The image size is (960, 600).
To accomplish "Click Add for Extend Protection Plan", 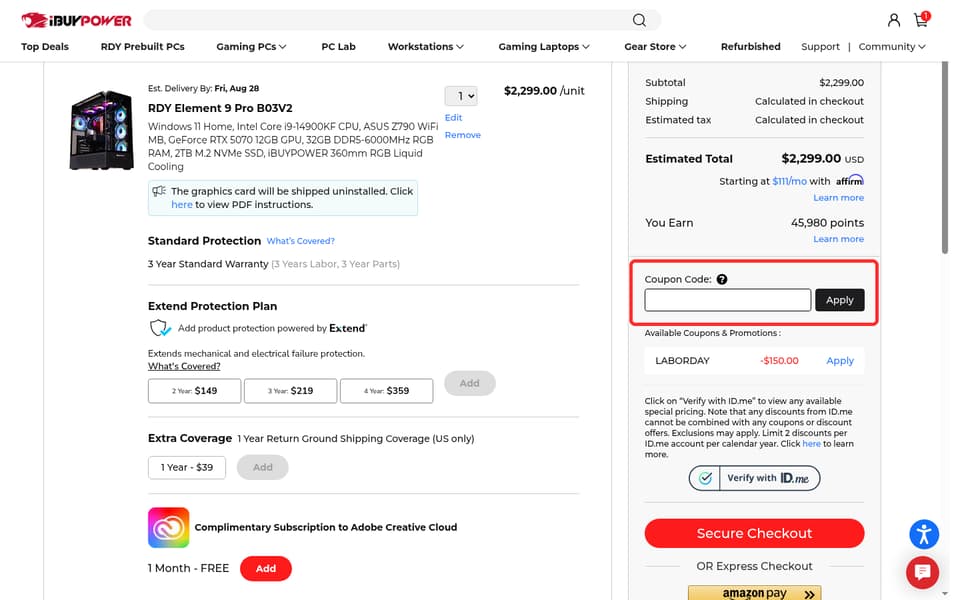I will (x=470, y=383).
